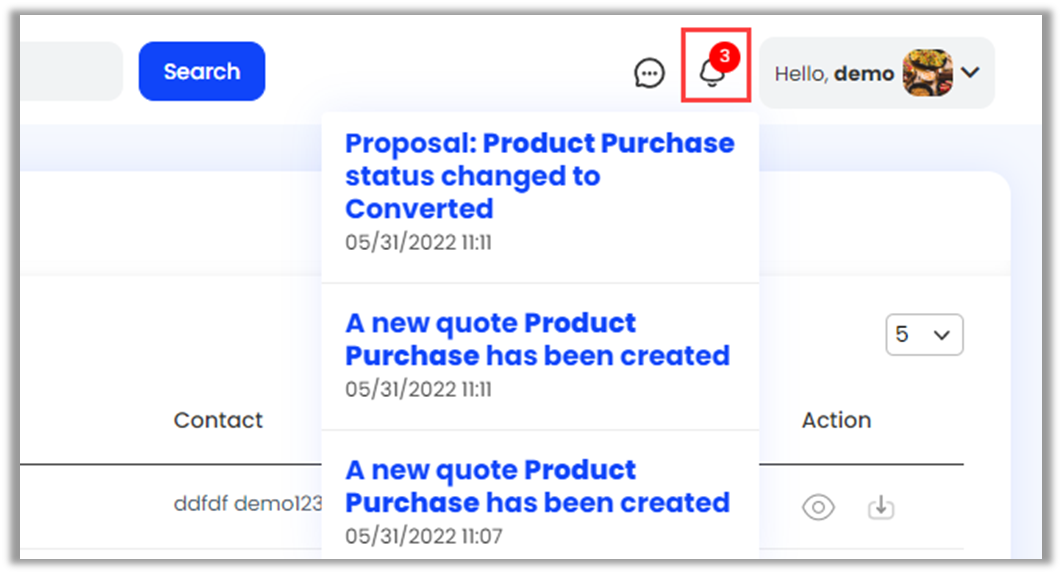Open the new quote notification from 11:11
This screenshot has height=574, width=1062.
point(537,340)
